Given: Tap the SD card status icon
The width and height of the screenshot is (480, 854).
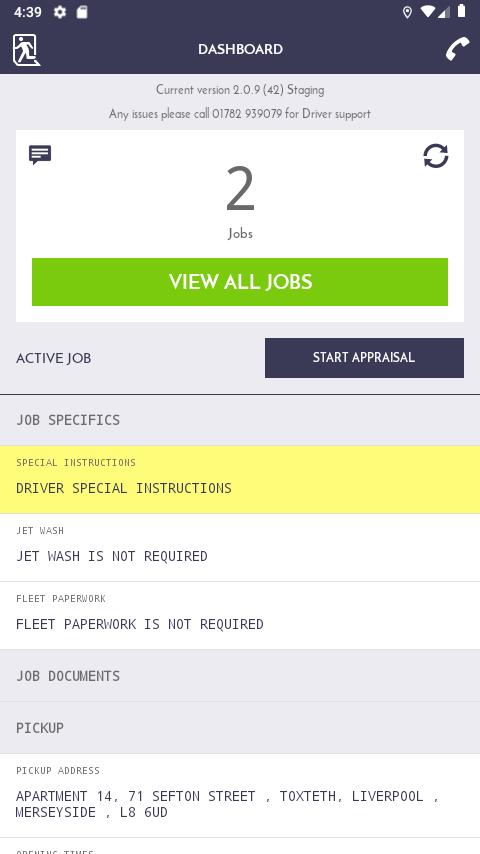Looking at the screenshot, I should point(82,12).
